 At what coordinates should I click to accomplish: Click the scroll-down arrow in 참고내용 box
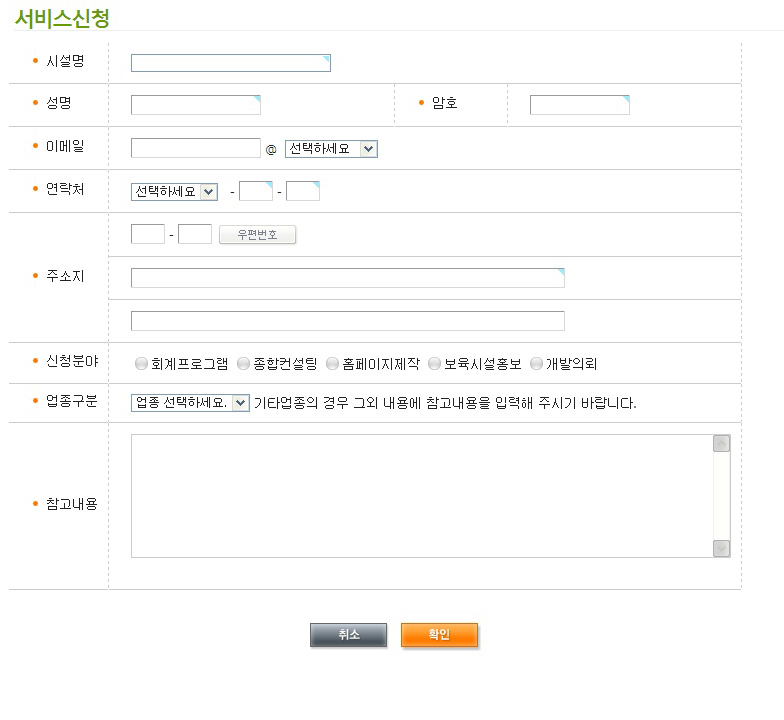pyautogui.click(x=721, y=548)
